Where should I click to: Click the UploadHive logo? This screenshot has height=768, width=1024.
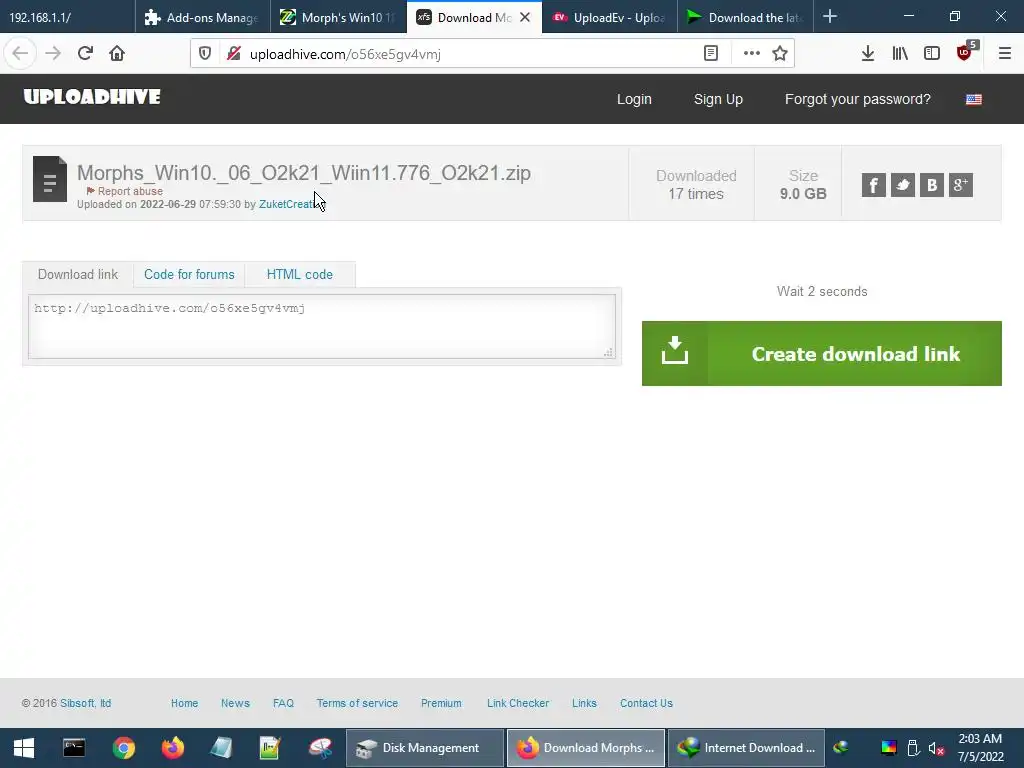pos(92,97)
